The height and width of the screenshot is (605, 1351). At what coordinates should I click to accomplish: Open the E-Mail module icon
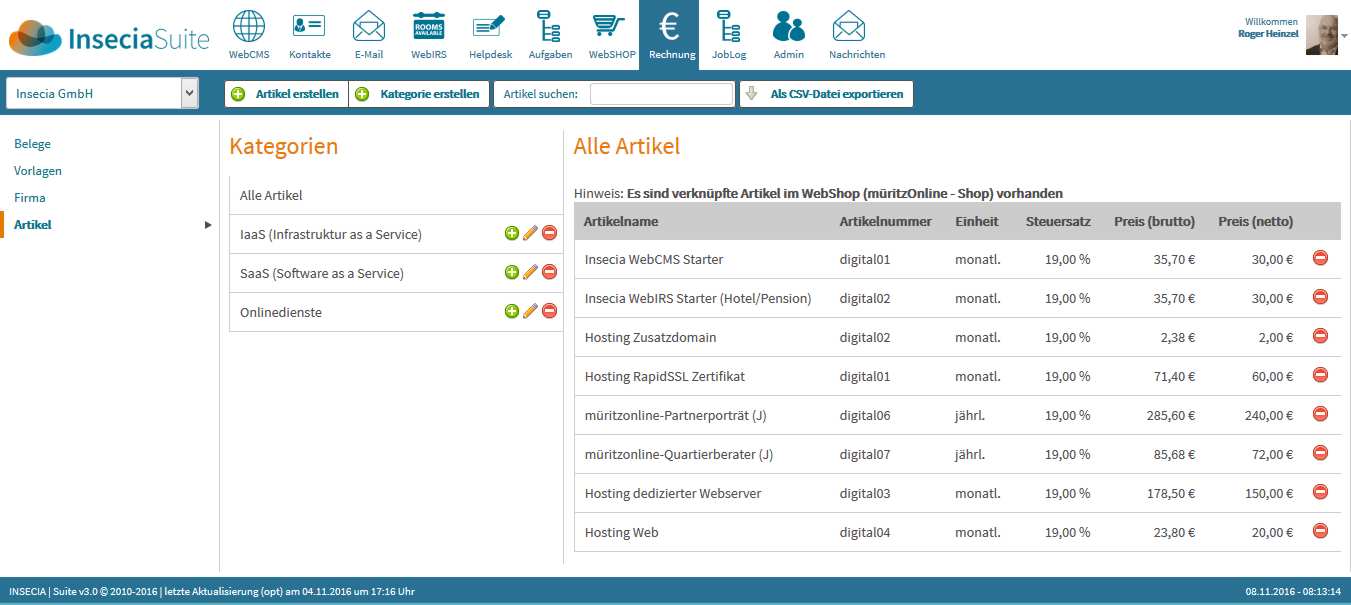369,27
